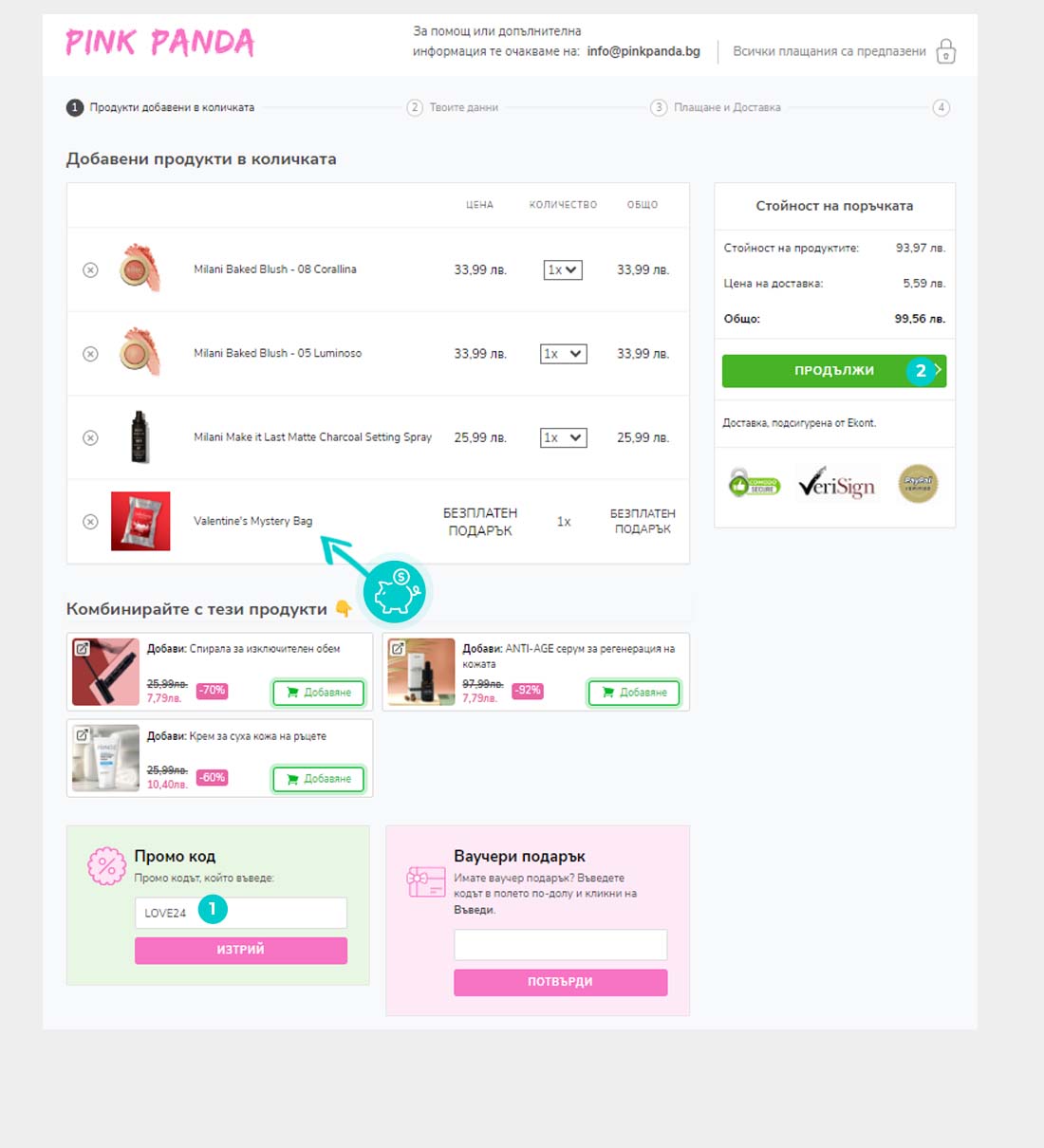The image size is (1044, 1148).
Task: Click the secure payment lock icon
Action: point(945,51)
